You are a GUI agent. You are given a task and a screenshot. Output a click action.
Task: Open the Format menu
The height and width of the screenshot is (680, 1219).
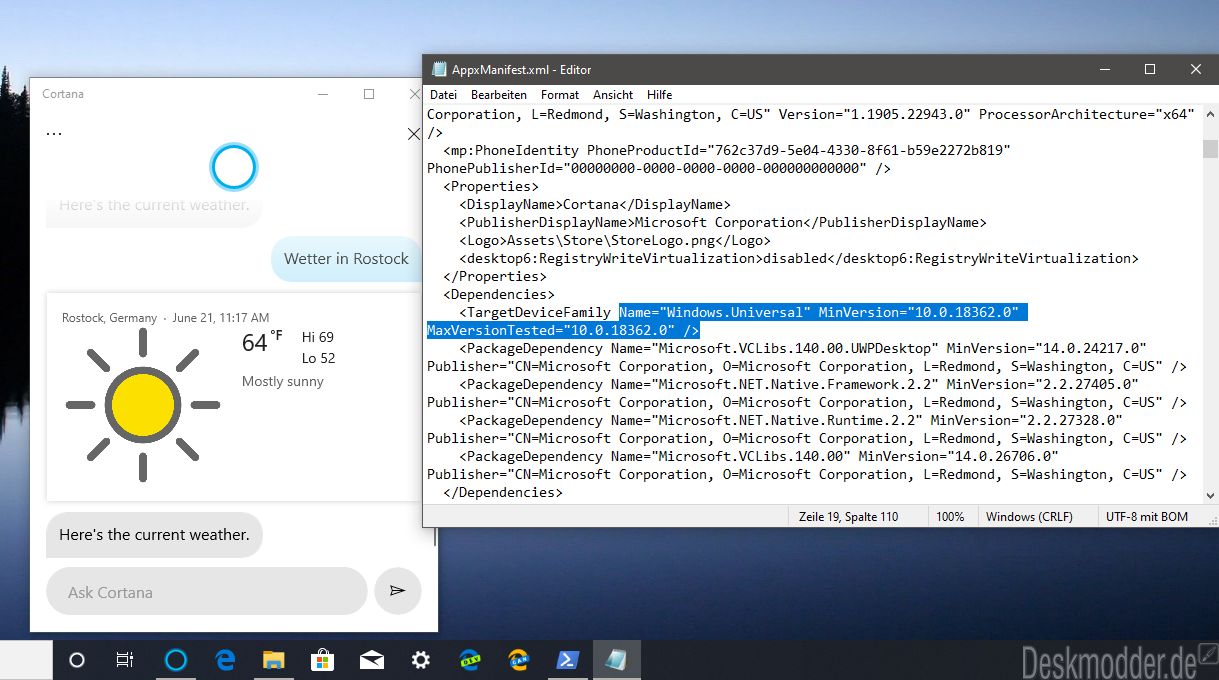pos(560,95)
